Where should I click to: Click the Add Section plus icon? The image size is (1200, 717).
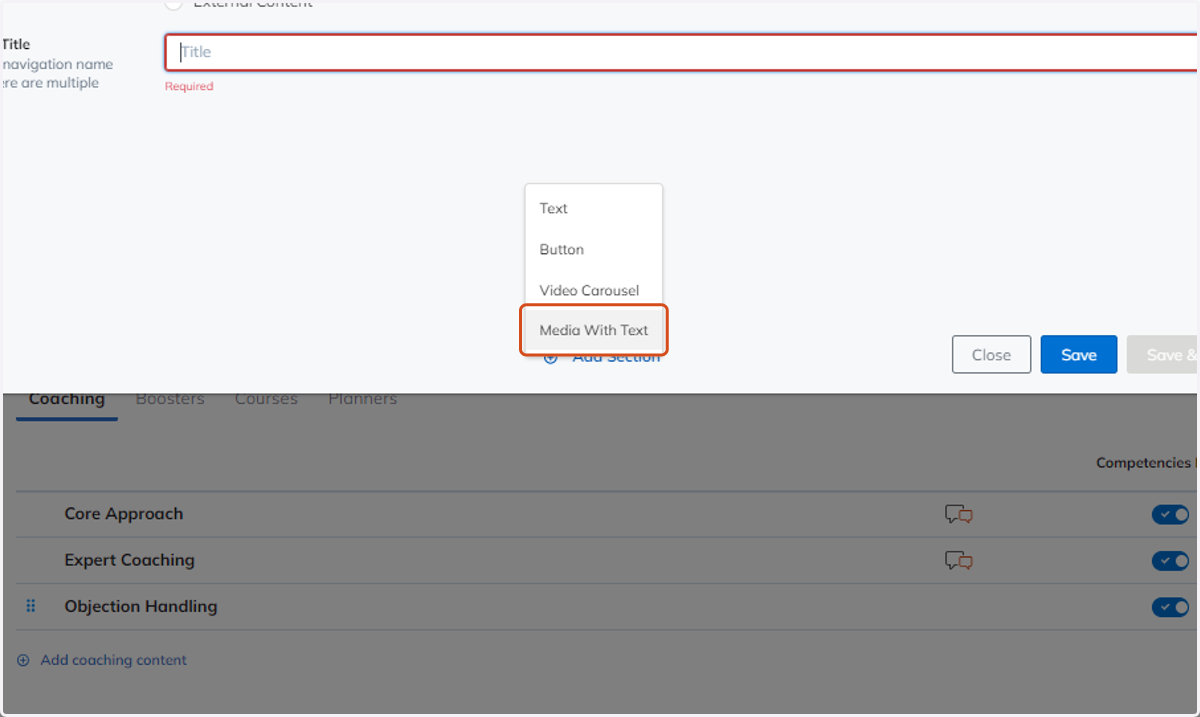click(x=551, y=357)
